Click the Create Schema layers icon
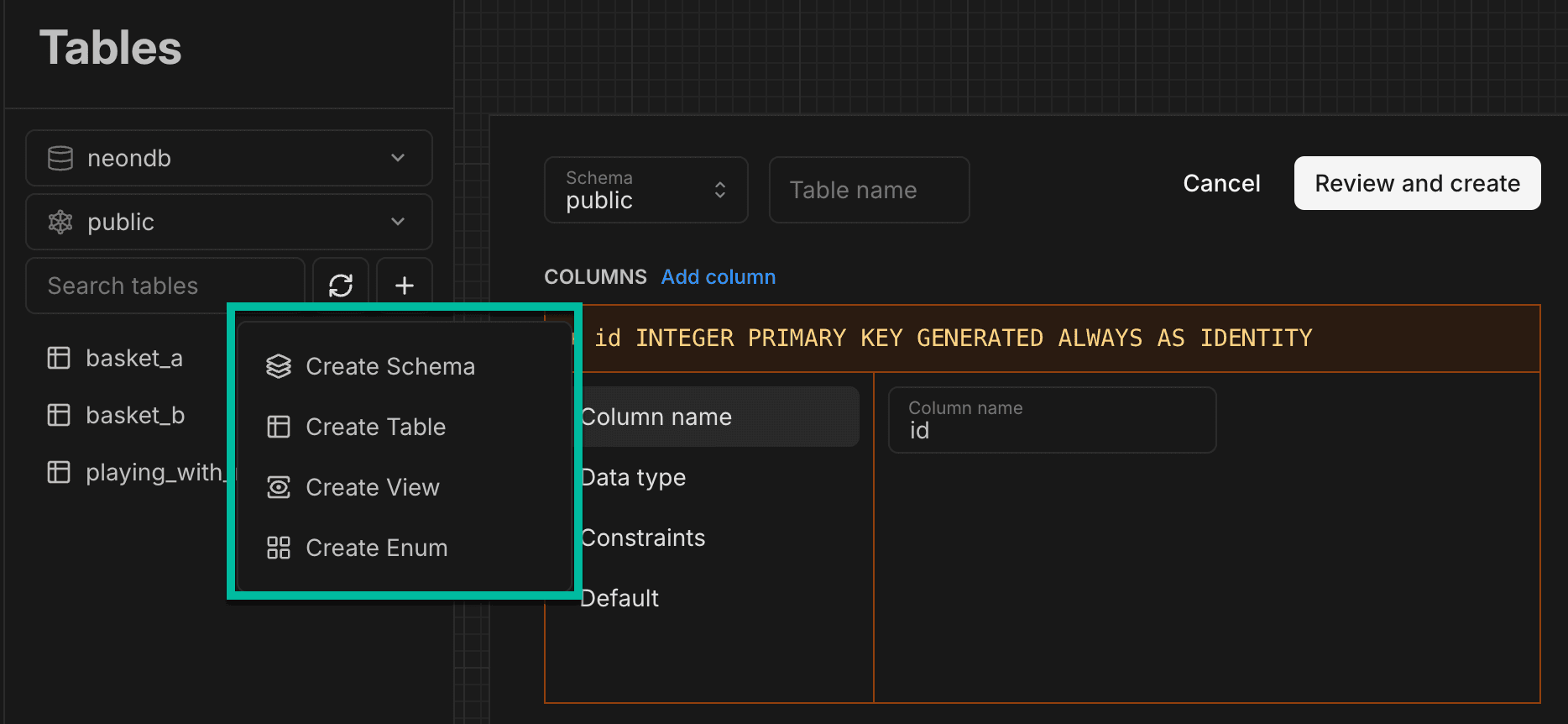The width and height of the screenshot is (1568, 724). [279, 366]
